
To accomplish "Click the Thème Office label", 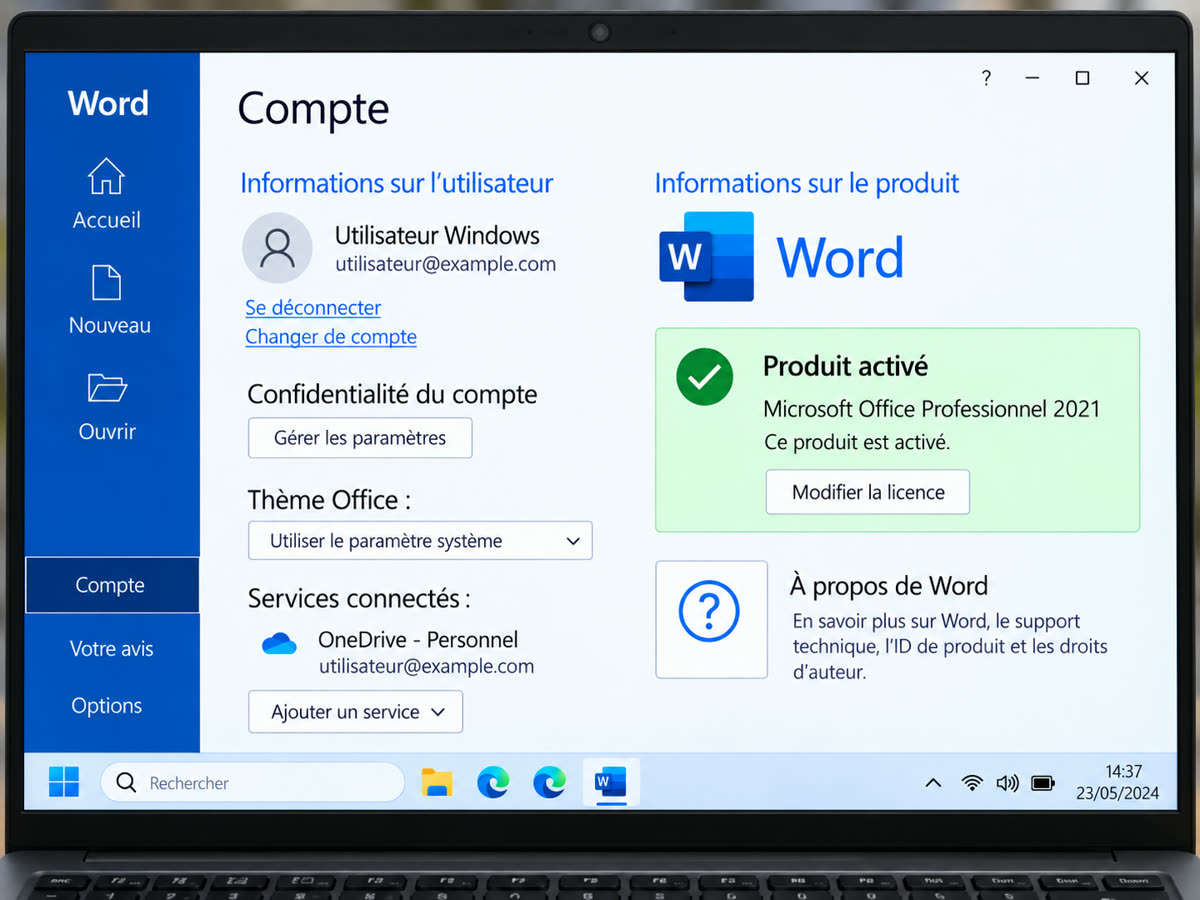I will (x=329, y=500).
